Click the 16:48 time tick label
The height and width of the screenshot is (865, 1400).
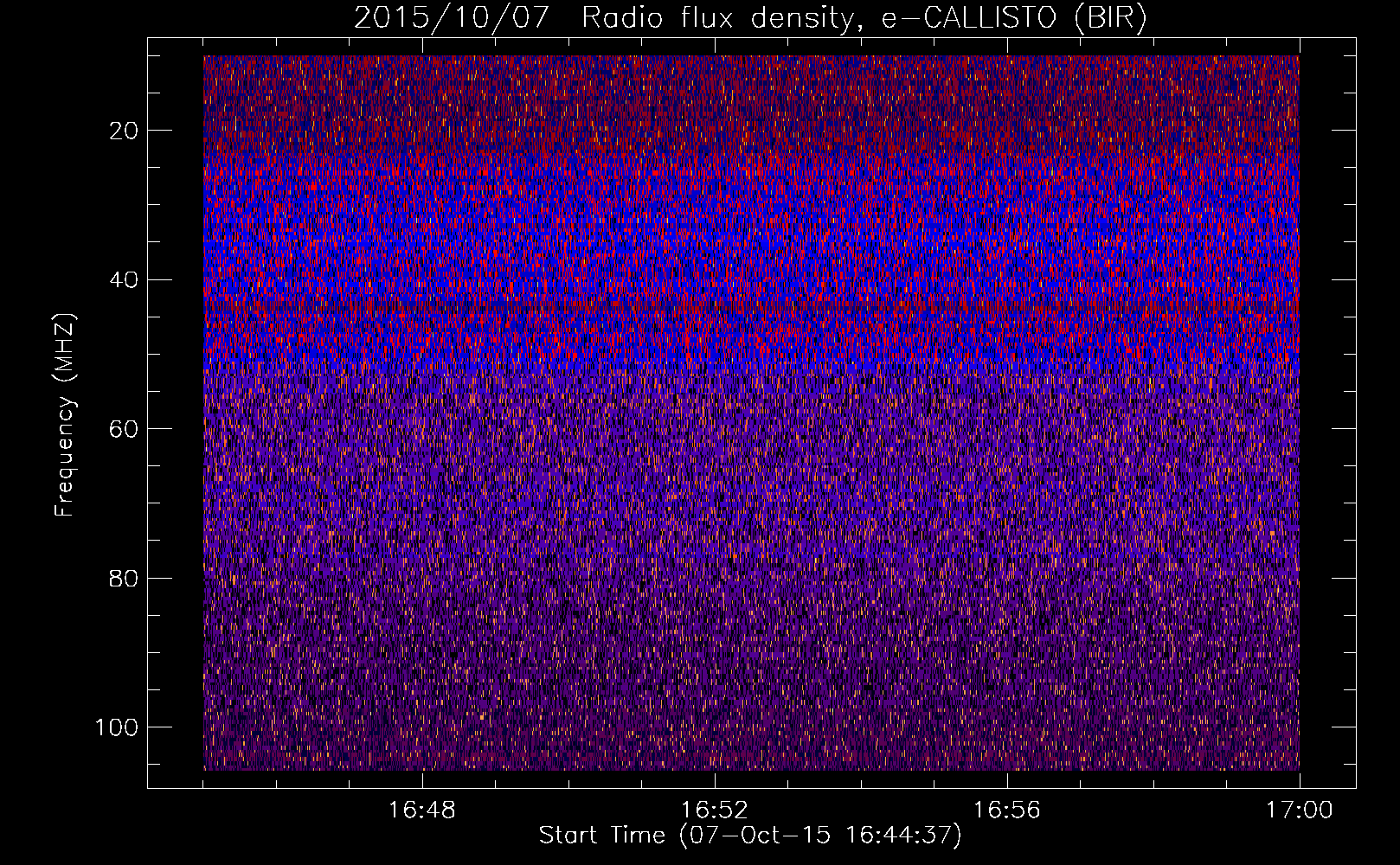tap(422, 811)
